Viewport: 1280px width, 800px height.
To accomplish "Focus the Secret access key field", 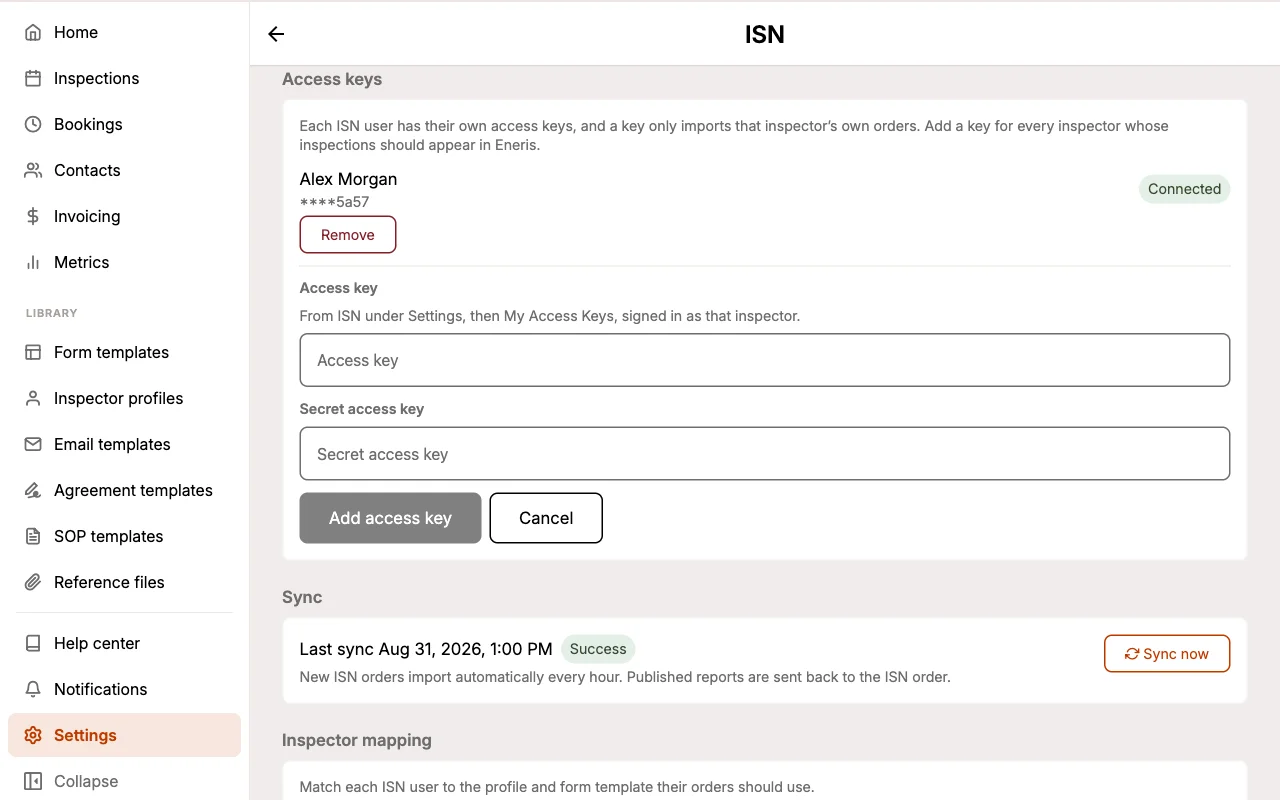I will [765, 454].
